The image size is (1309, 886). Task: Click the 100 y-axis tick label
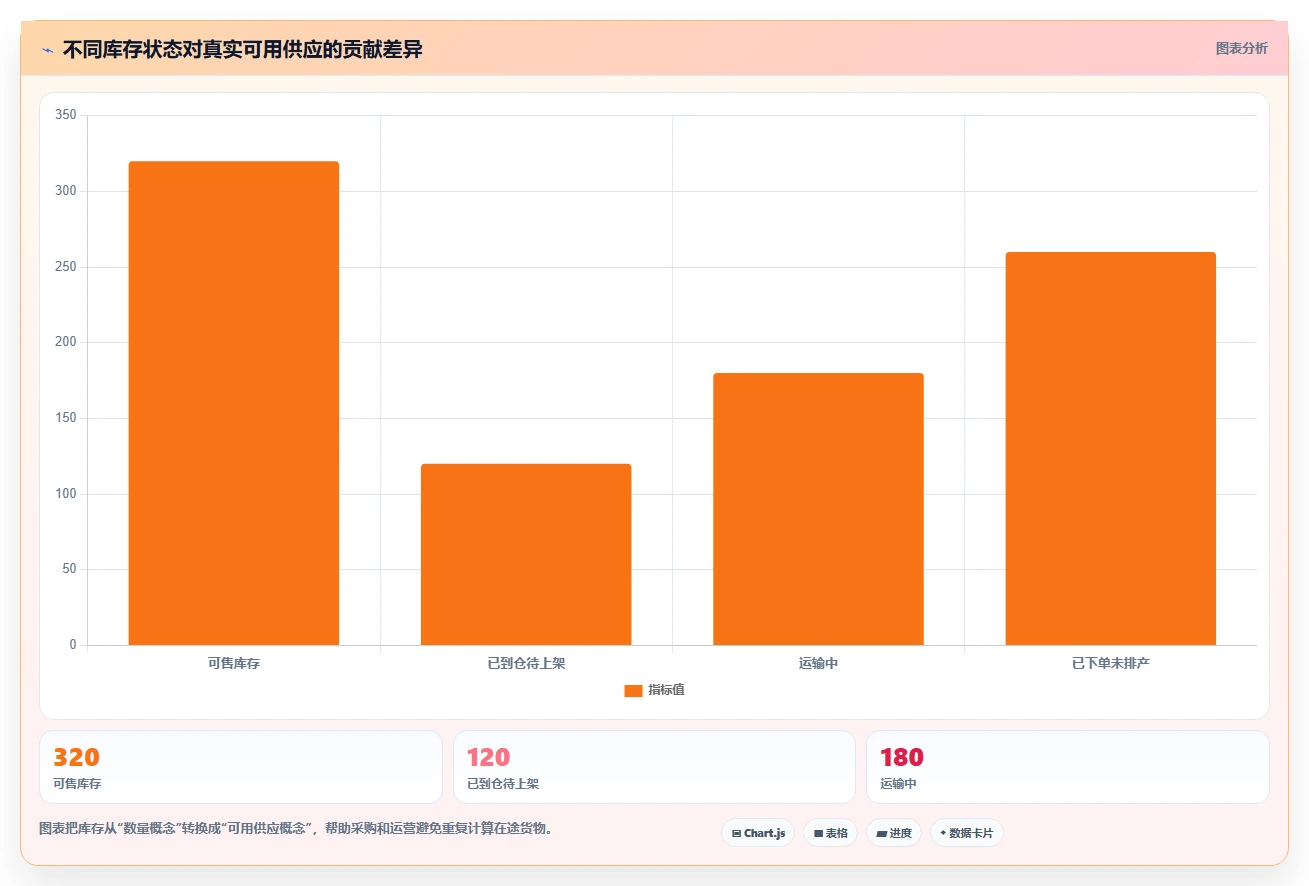click(x=66, y=494)
